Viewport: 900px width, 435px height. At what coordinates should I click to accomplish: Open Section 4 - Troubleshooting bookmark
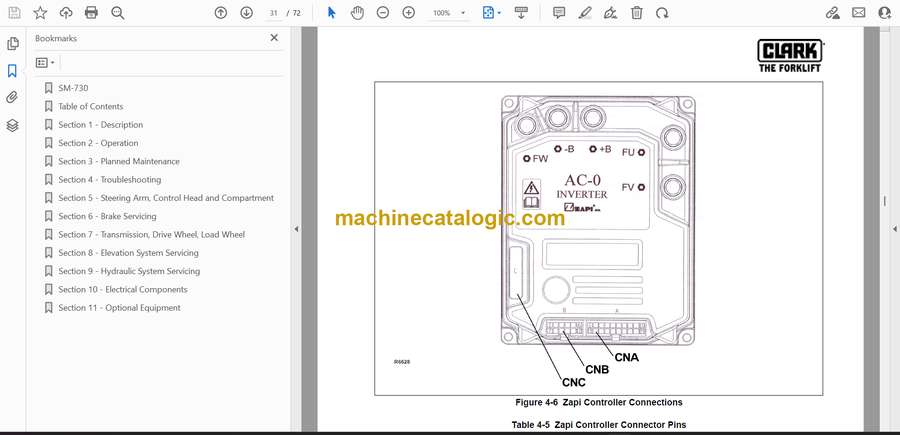(x=109, y=180)
